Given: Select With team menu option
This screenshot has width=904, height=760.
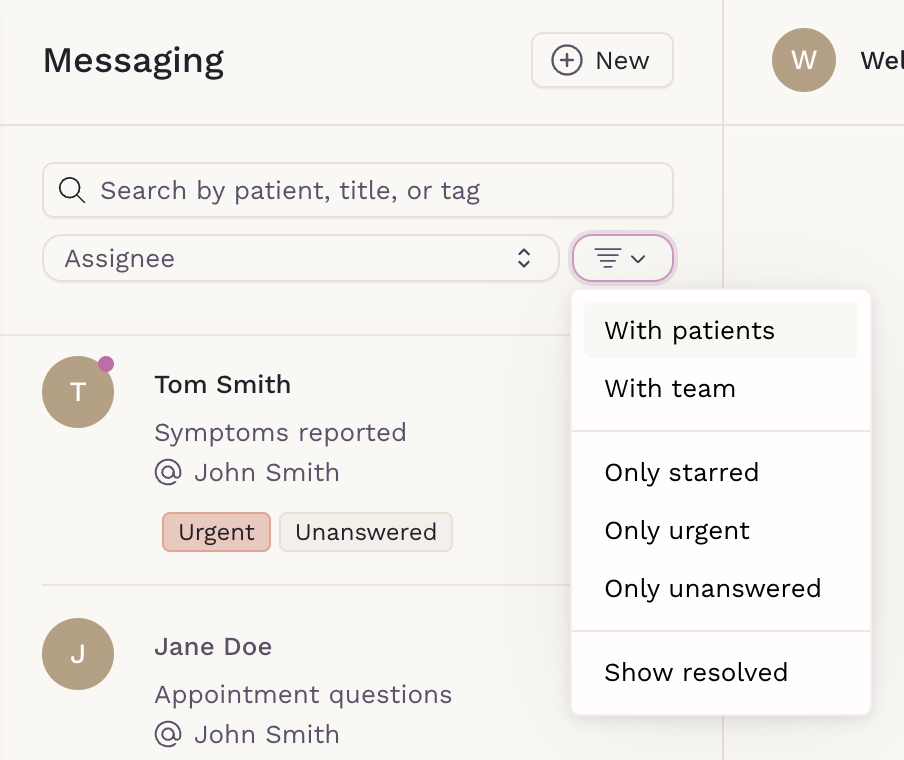Looking at the screenshot, I should pos(721,389).
